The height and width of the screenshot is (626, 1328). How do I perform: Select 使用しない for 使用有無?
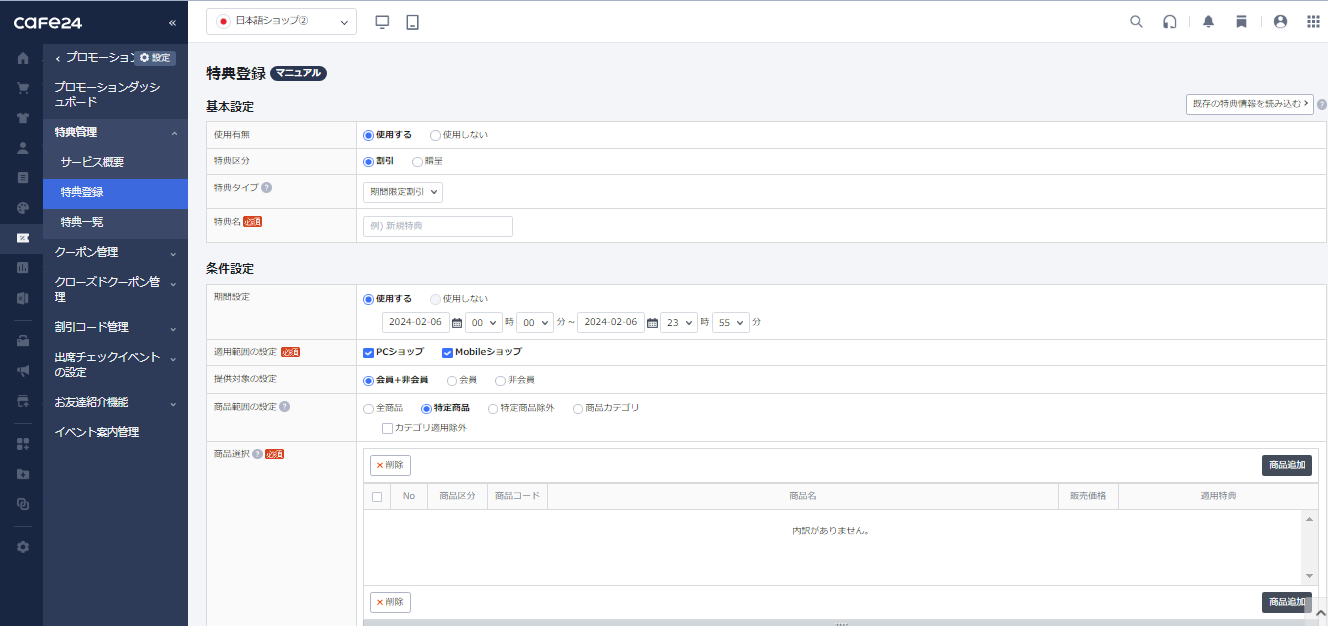(x=435, y=135)
